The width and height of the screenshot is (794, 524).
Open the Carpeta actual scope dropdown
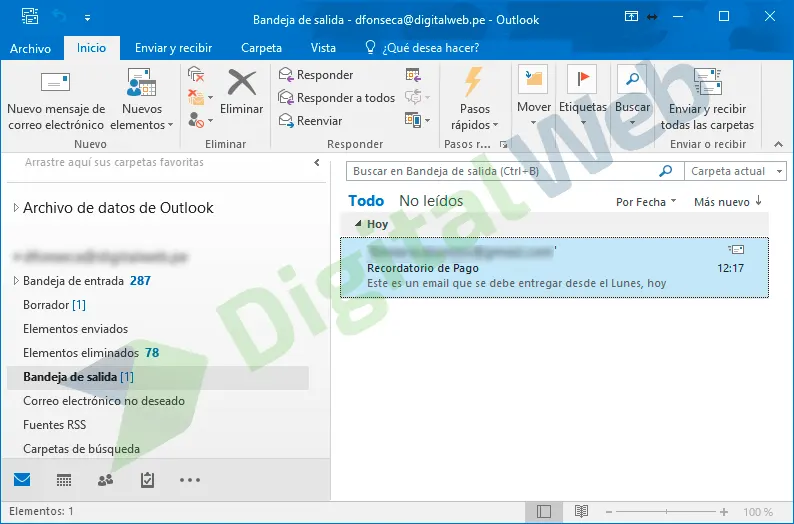tap(735, 171)
